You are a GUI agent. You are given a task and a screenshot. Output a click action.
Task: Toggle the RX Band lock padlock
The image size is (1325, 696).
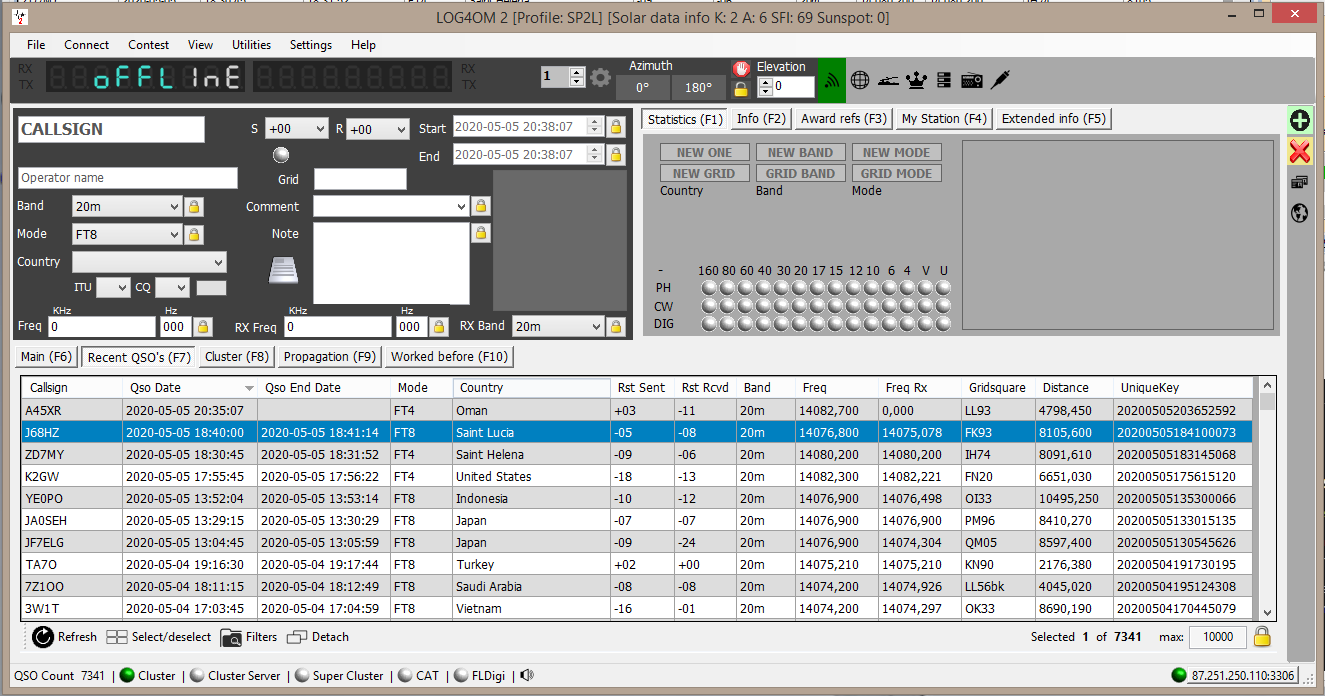tap(615, 327)
